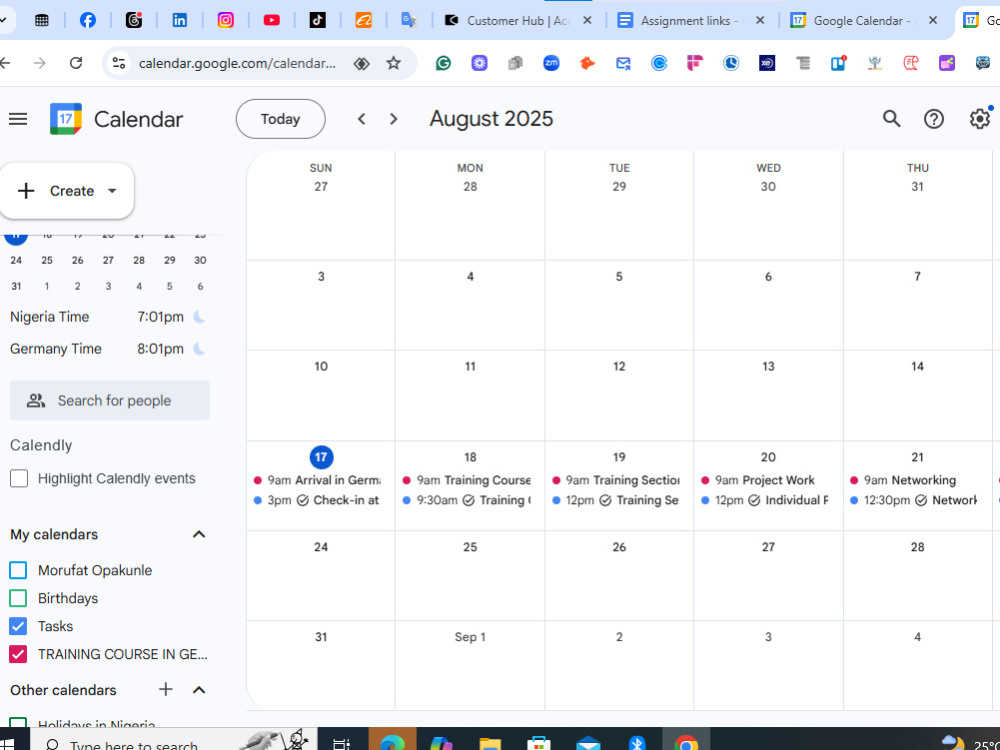1000x750 pixels.
Task: Select today's date 17 in grid
Action: coord(321,457)
